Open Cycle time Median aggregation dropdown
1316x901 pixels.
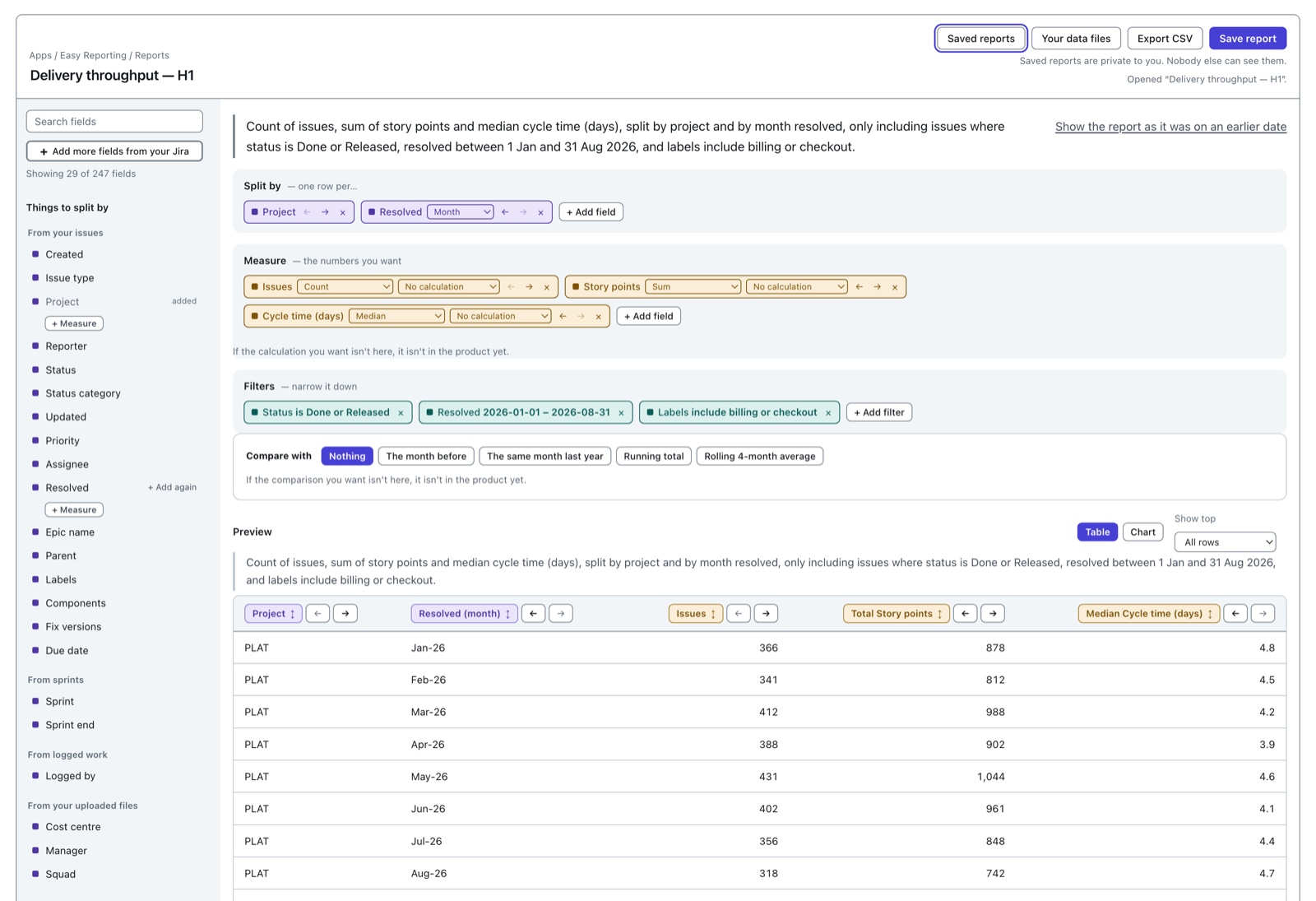pyautogui.click(x=397, y=316)
